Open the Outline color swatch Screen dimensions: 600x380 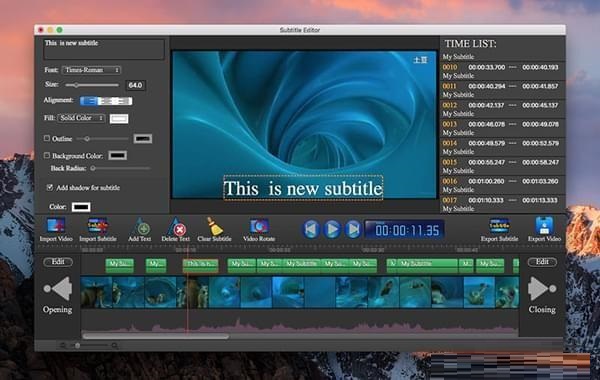[143, 139]
